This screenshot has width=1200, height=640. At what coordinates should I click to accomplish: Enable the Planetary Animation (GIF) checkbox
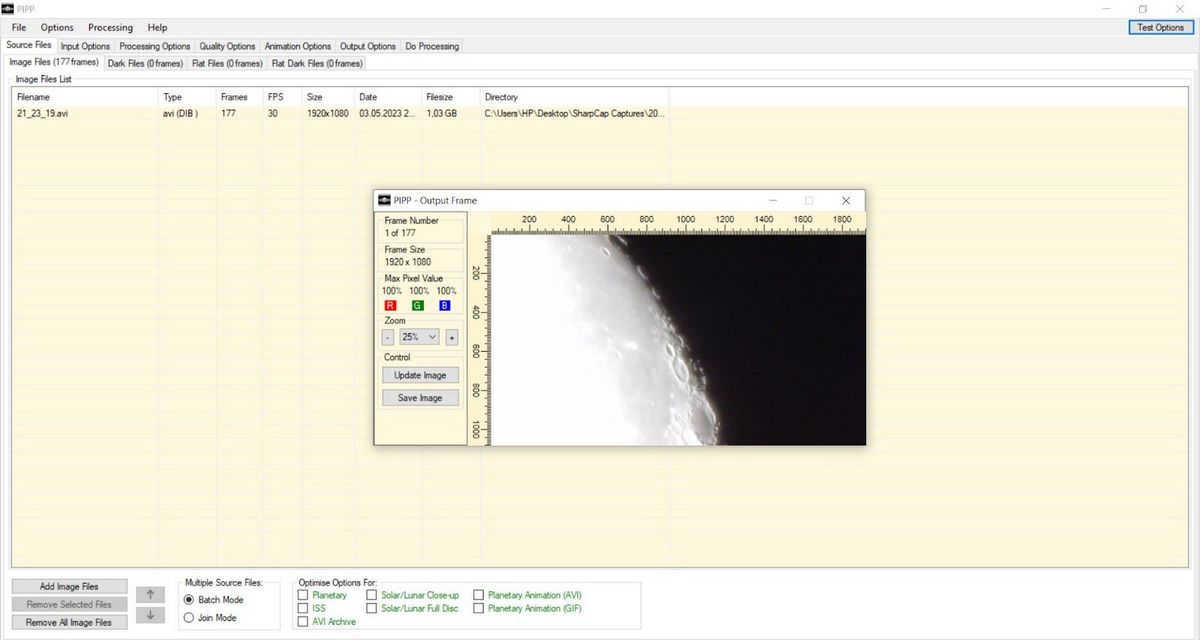[479, 608]
